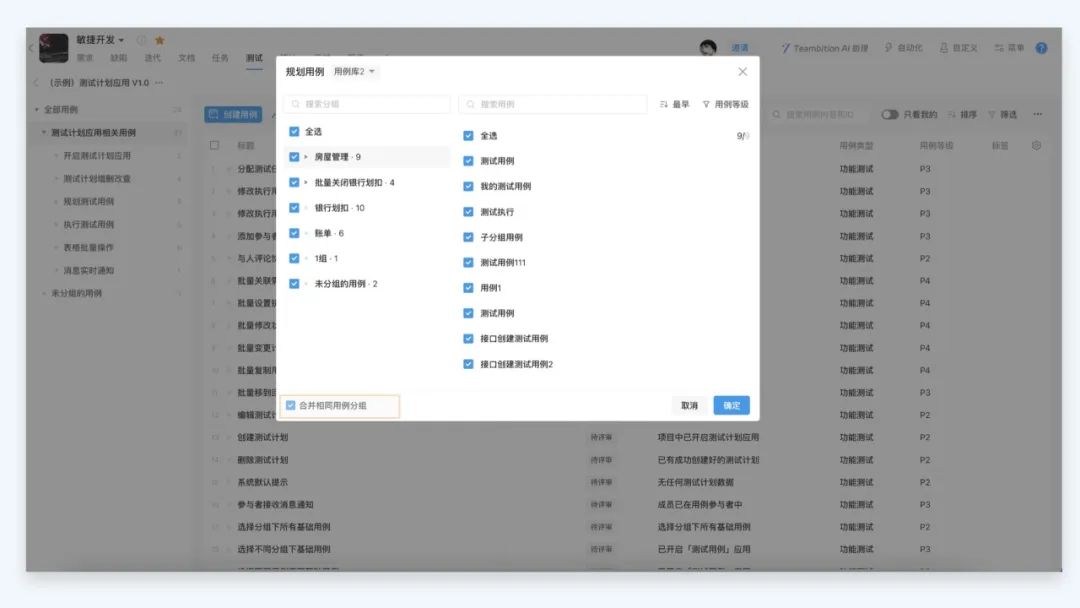Open the 自动化 automation icon
Viewport: 1080px width, 608px height.
[x=888, y=48]
